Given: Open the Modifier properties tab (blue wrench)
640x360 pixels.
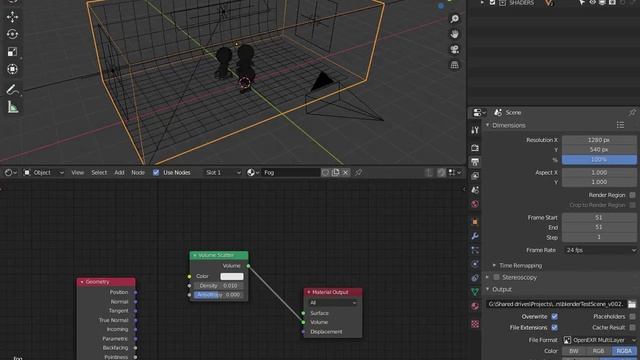Looking at the screenshot, I should (475, 236).
